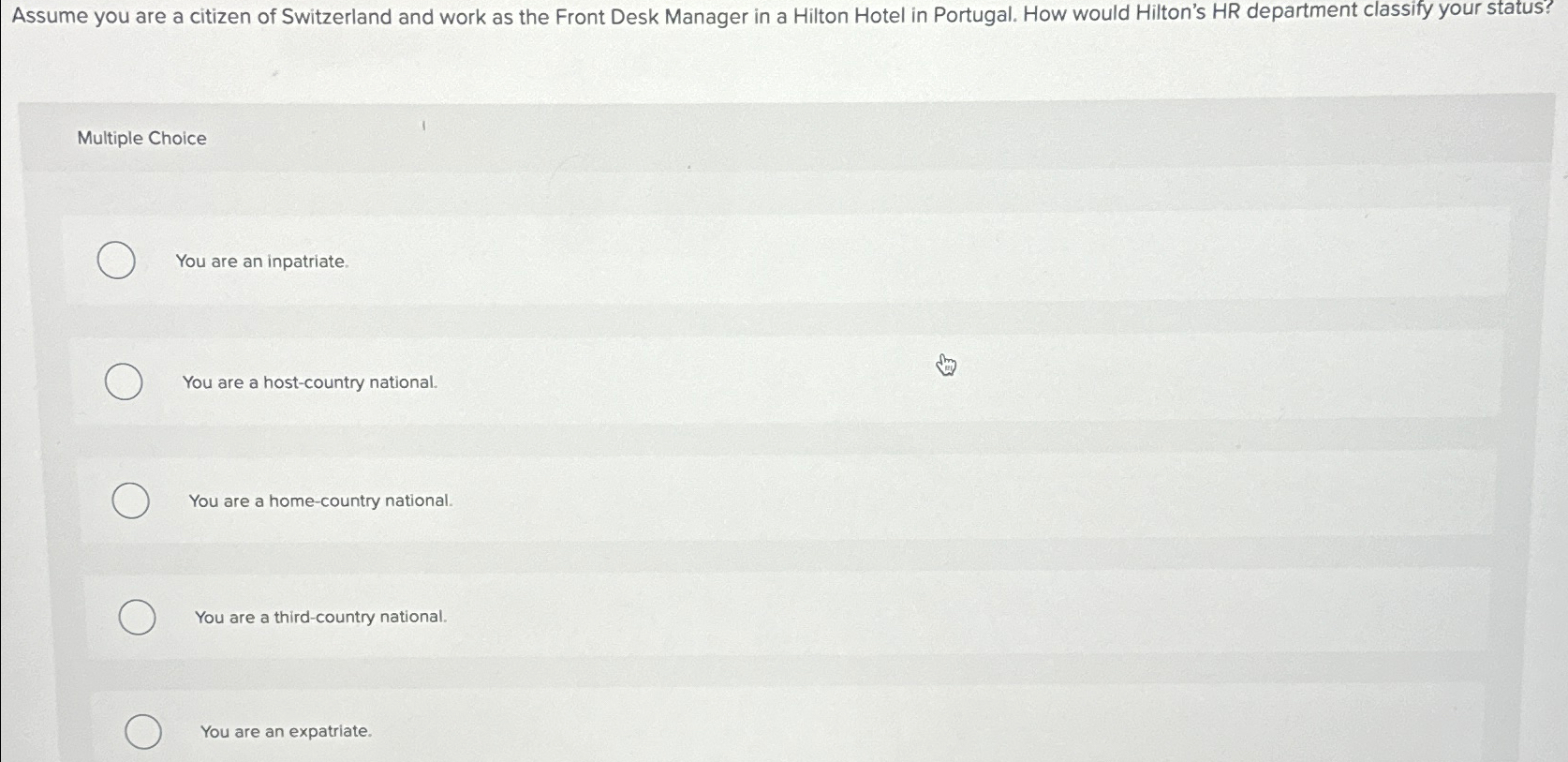Viewport: 1568px width, 762px height.
Task: Select the "You are a third-country national" radio button
Action: (138, 617)
